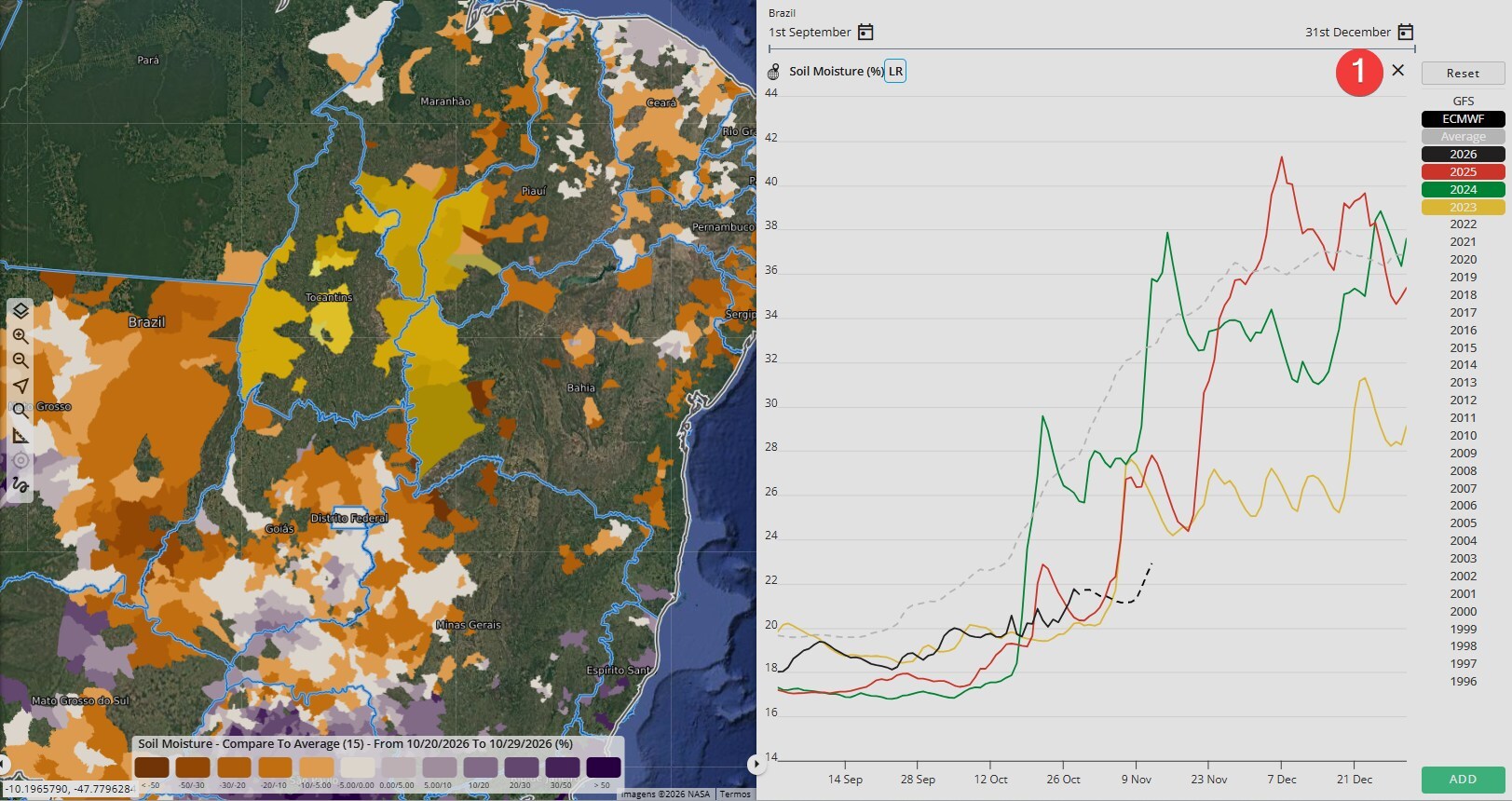Select the '> 50' legend color swatch
The width and height of the screenshot is (1512, 801).
(604, 767)
